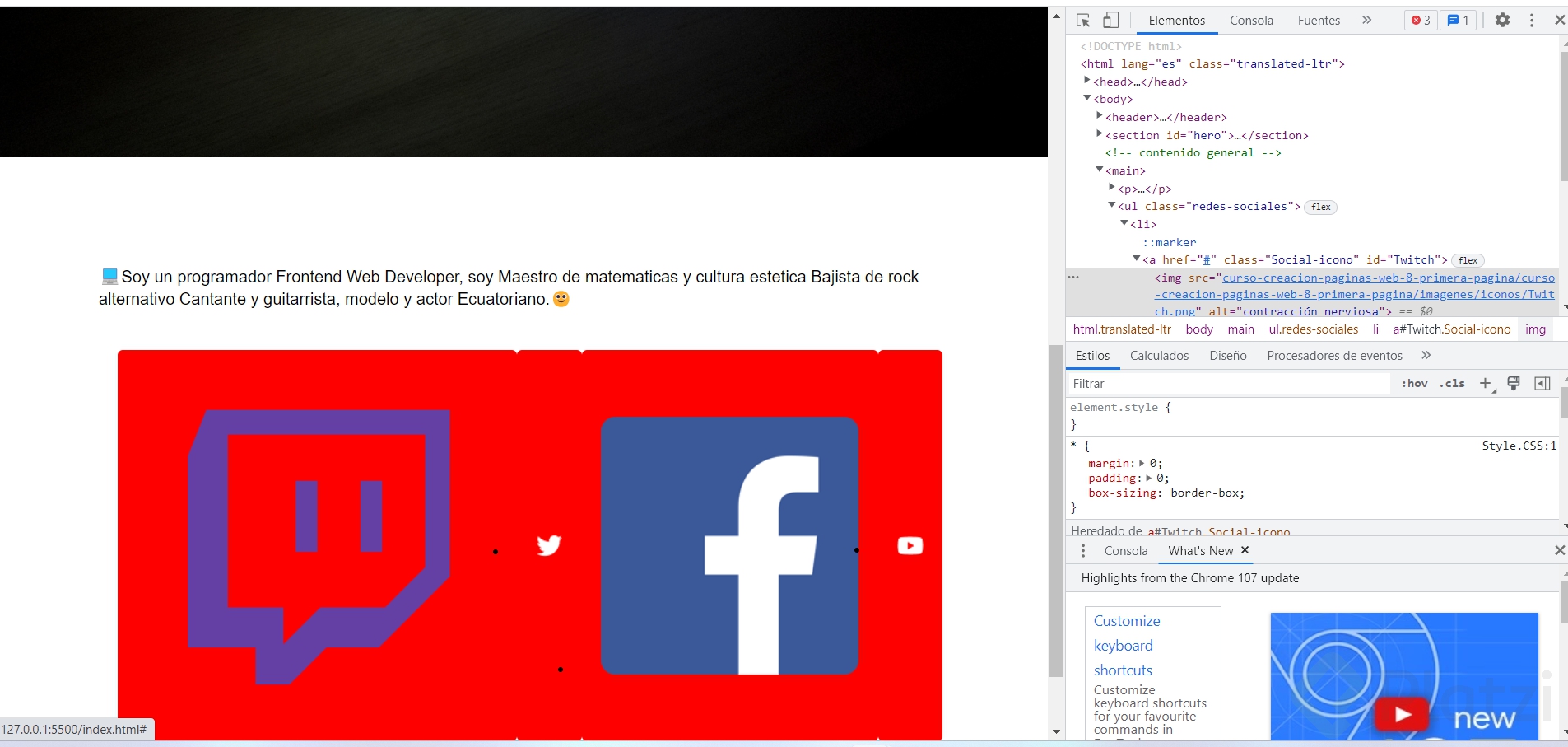Select html.translated-ltr in the breadcrumb
Image resolution: width=1568 pixels, height=747 pixels.
coord(1122,329)
